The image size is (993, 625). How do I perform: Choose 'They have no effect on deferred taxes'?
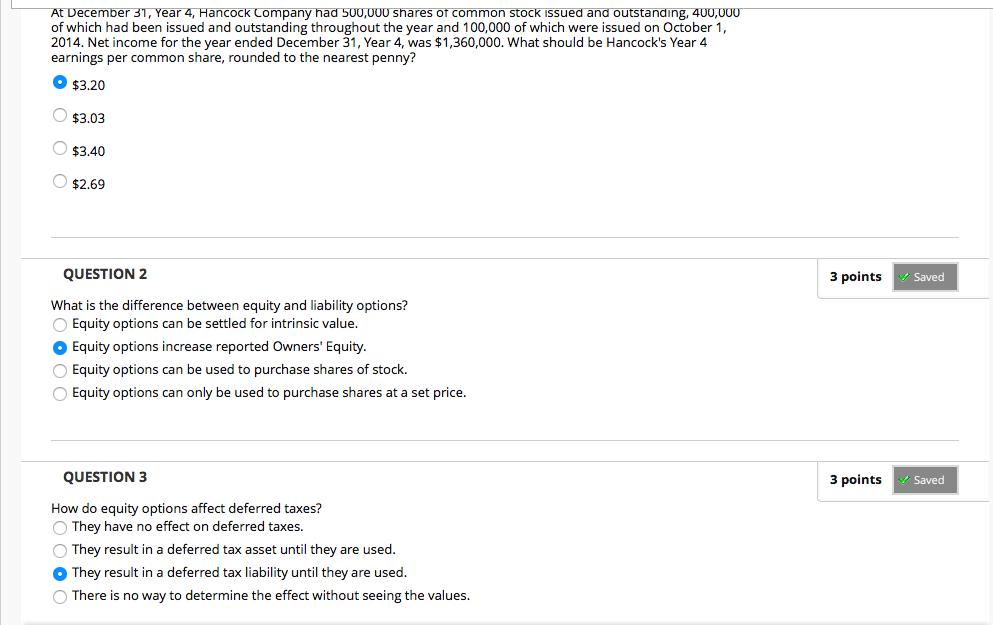click(60, 527)
